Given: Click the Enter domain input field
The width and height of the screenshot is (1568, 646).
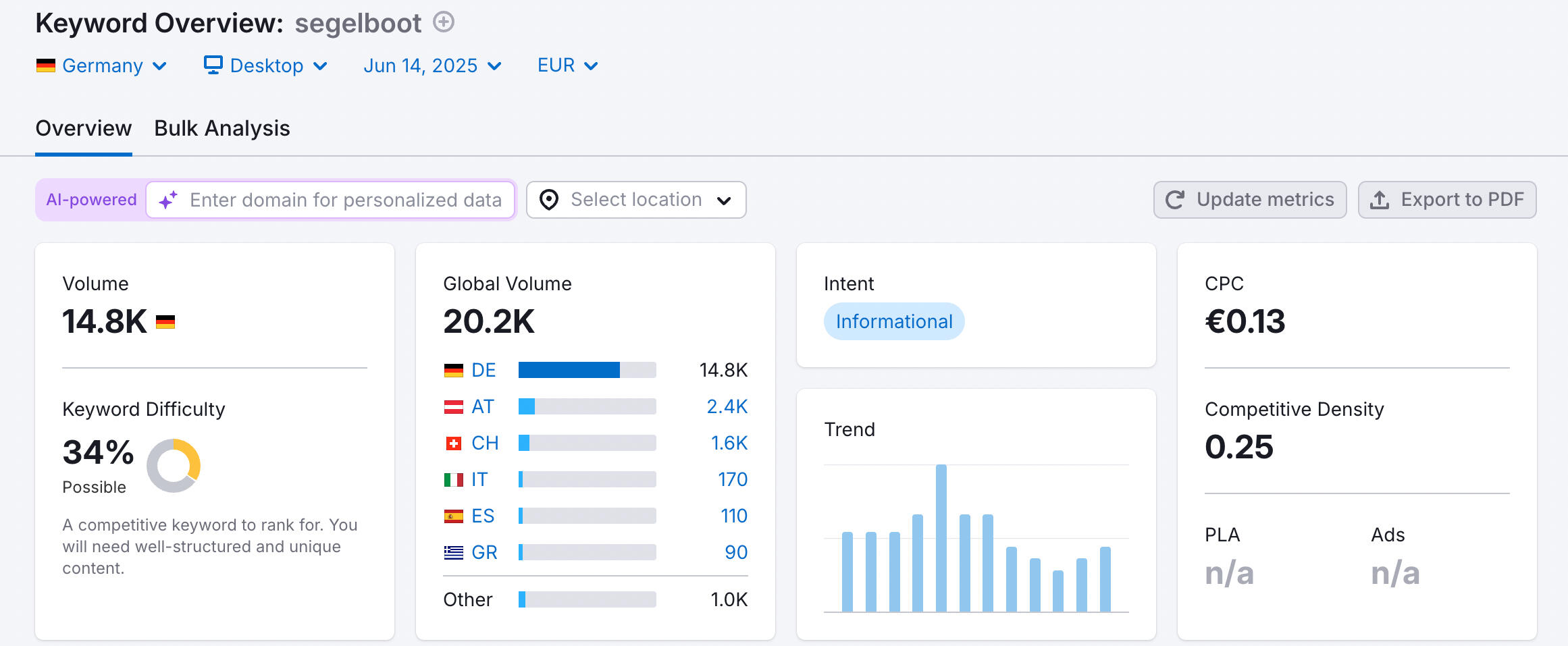Looking at the screenshot, I should [x=345, y=200].
